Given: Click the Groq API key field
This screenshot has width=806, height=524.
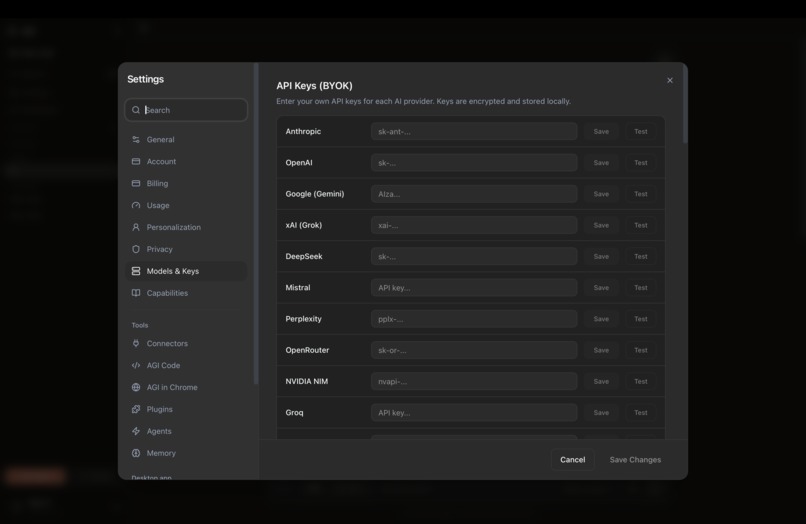Looking at the screenshot, I should pos(474,412).
